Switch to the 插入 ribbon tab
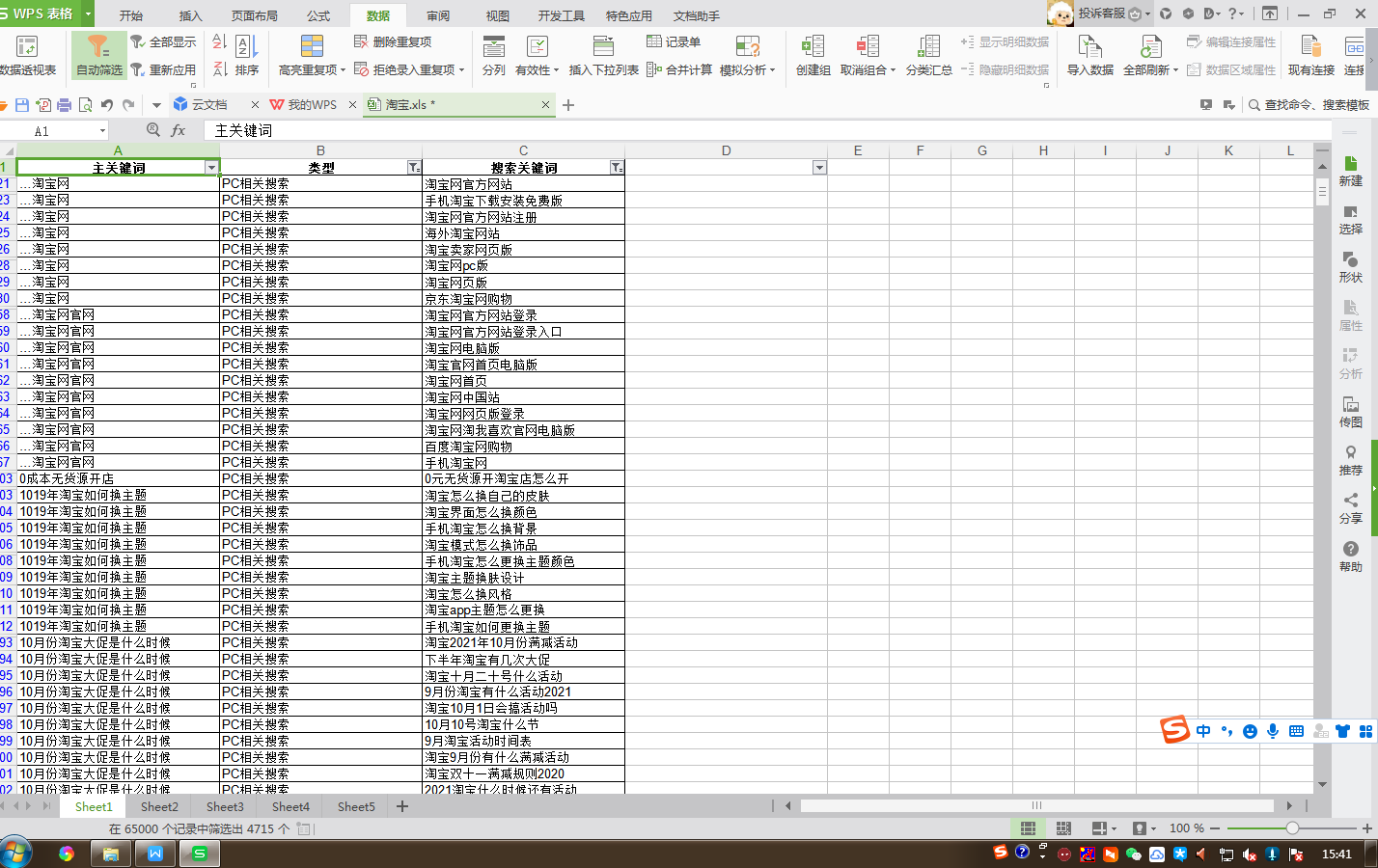Image resolution: width=1378 pixels, height=868 pixels. pos(191,15)
